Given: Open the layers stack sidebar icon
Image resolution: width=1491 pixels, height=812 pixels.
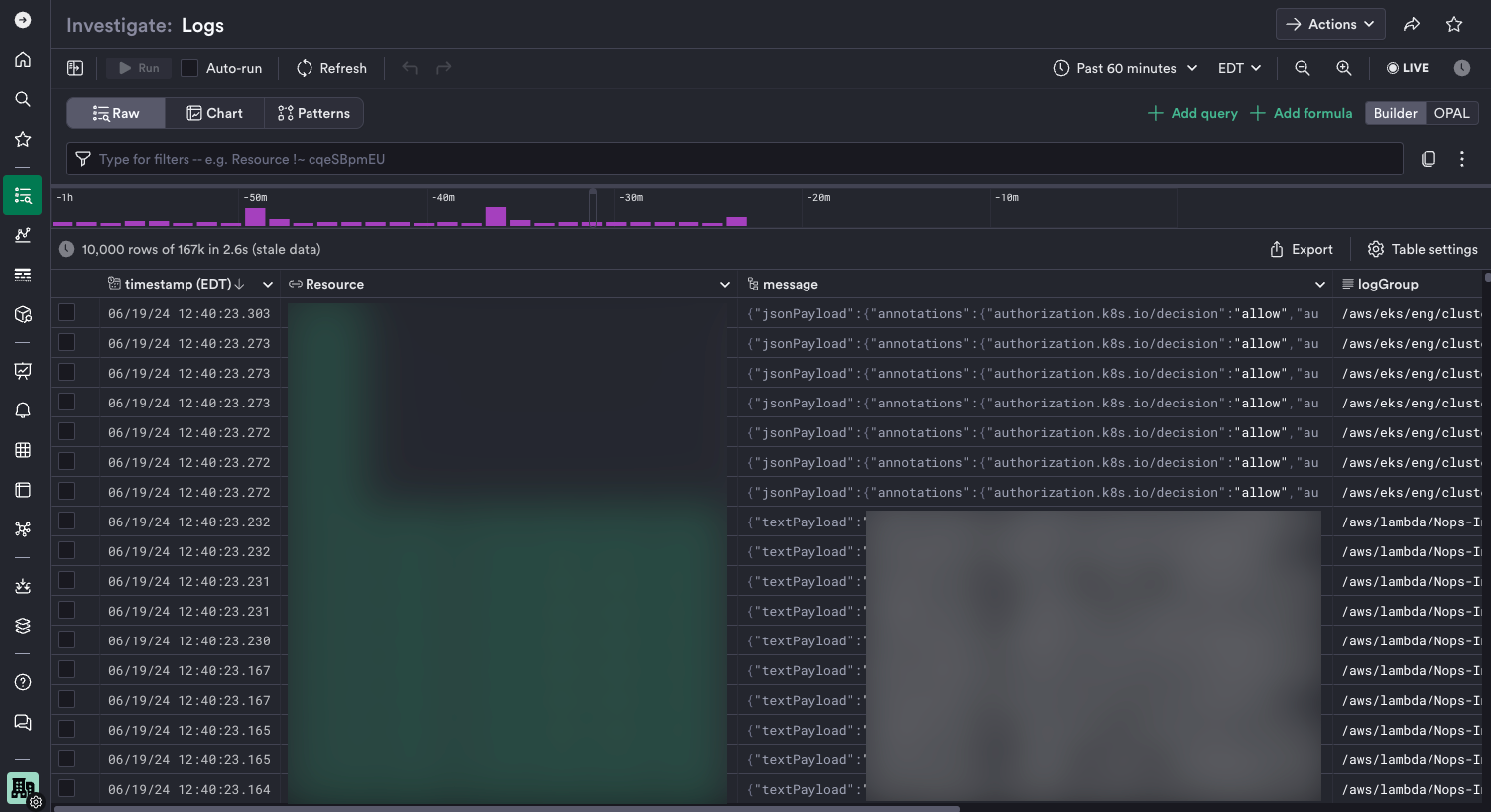Looking at the screenshot, I should click(23, 626).
